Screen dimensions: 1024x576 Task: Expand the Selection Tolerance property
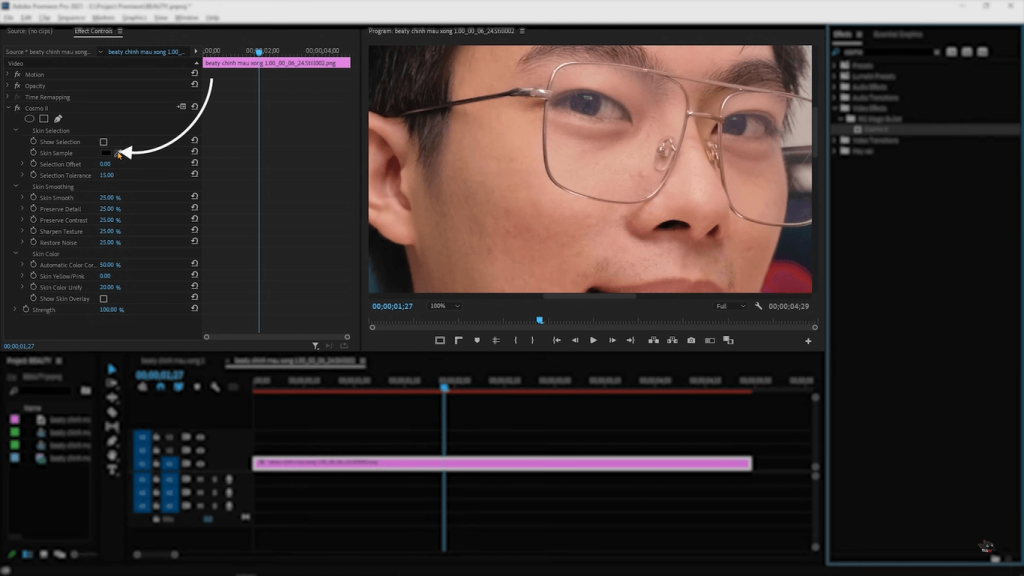(22, 175)
